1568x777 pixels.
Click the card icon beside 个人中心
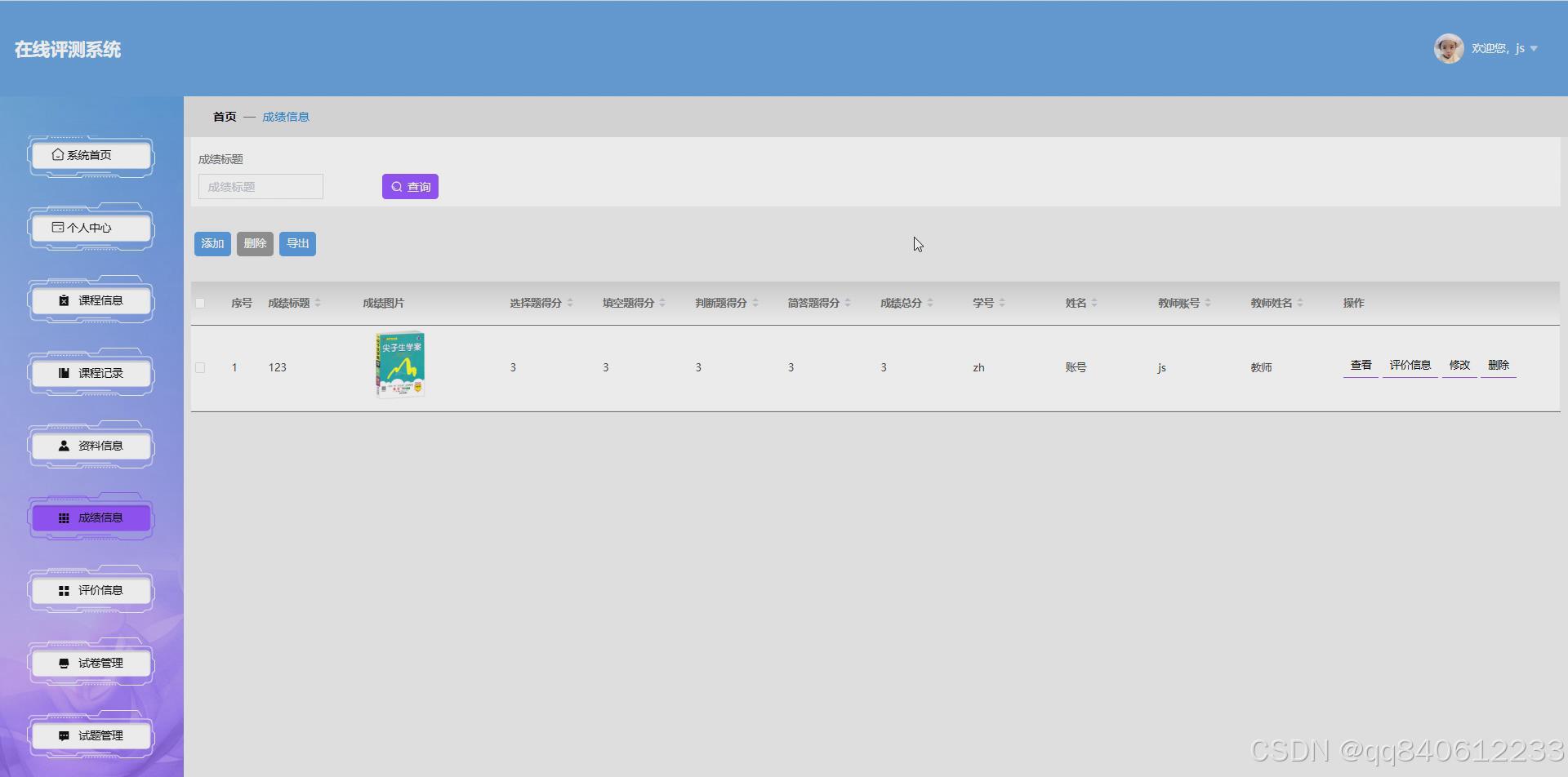[58, 227]
